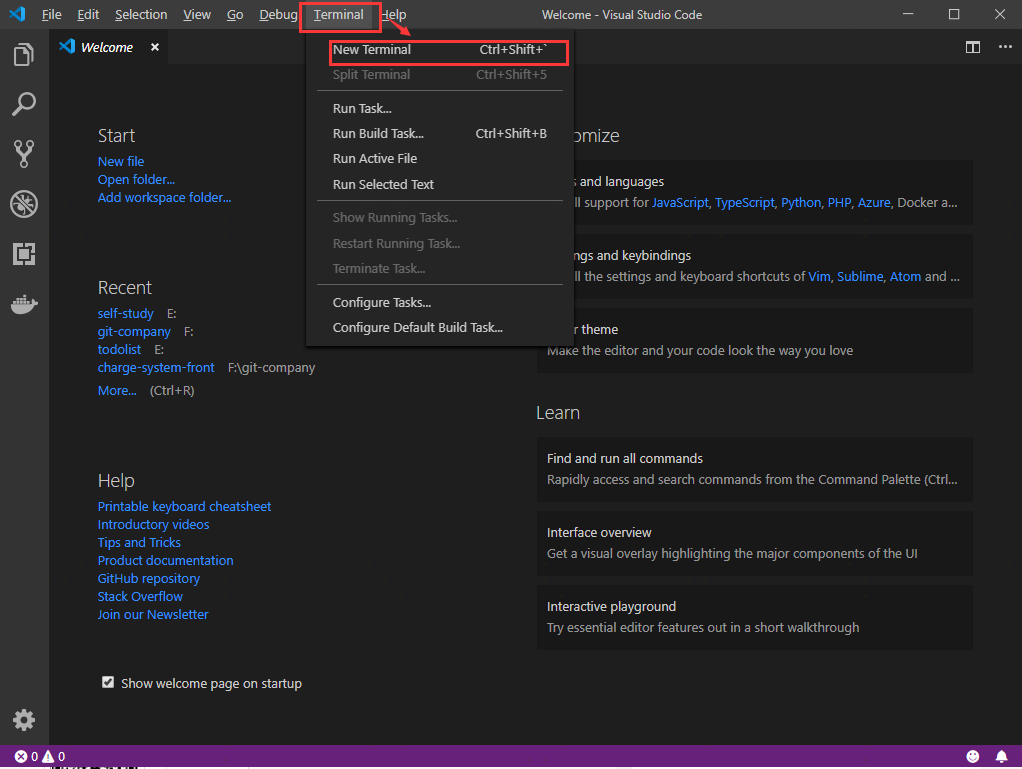Click the feedback smiley in status bar
The height and width of the screenshot is (769, 1022).
972,756
